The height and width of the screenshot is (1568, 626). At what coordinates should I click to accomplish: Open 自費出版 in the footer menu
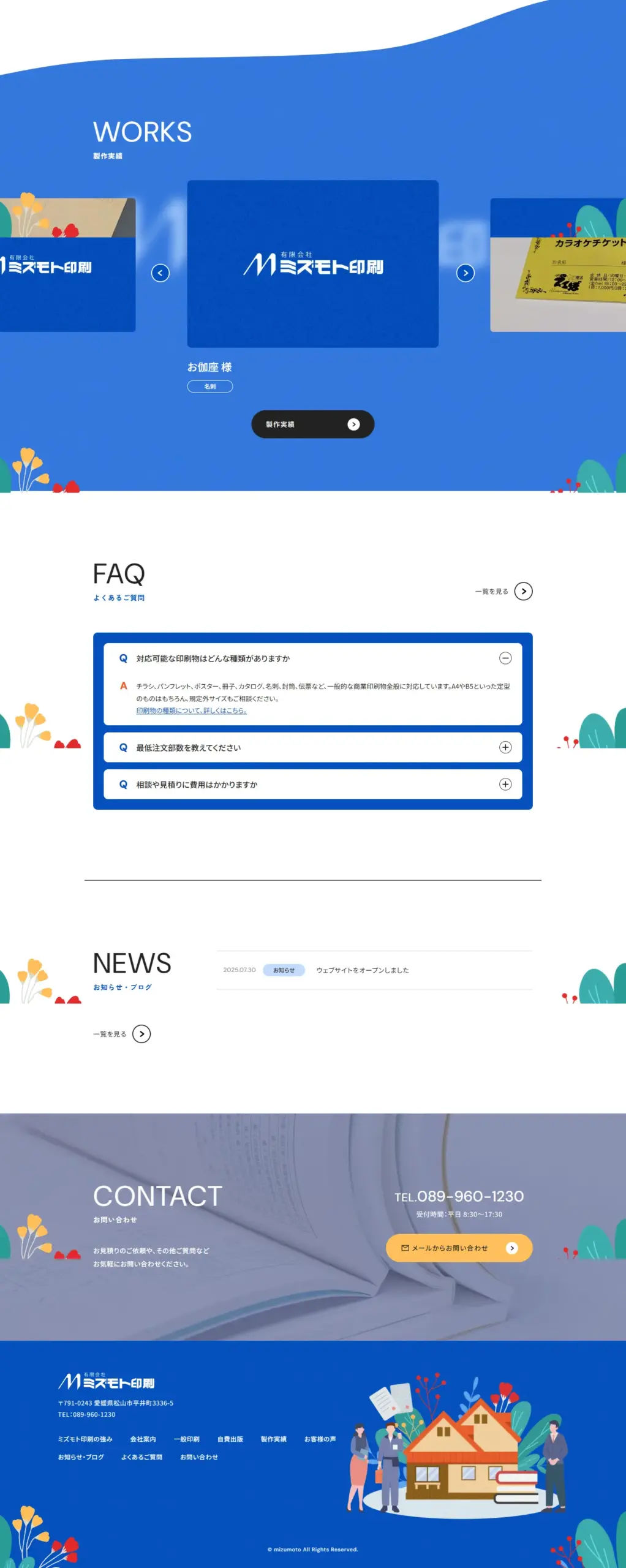[x=230, y=1439]
